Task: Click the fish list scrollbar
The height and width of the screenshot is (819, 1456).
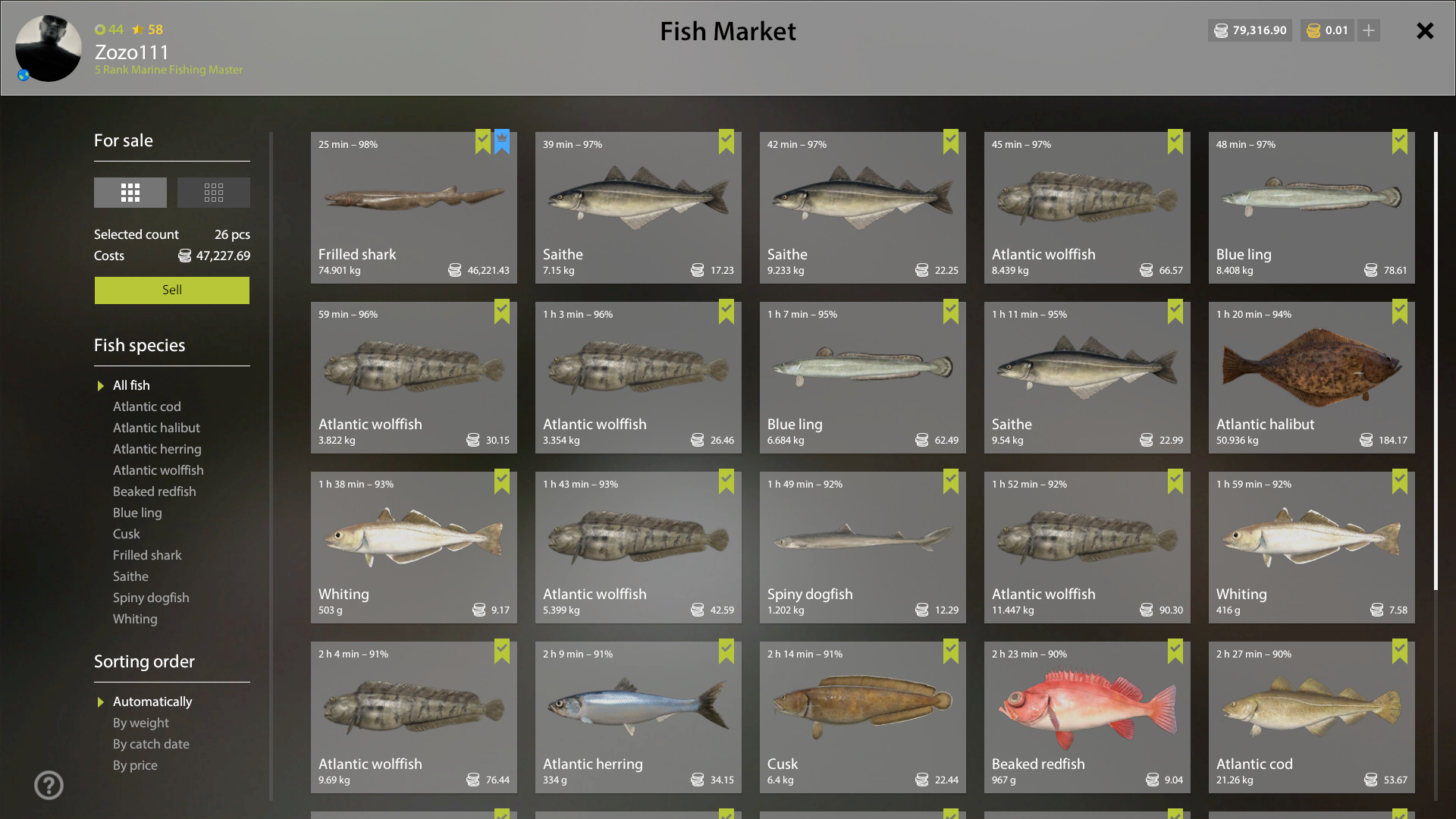Action: [1436, 361]
